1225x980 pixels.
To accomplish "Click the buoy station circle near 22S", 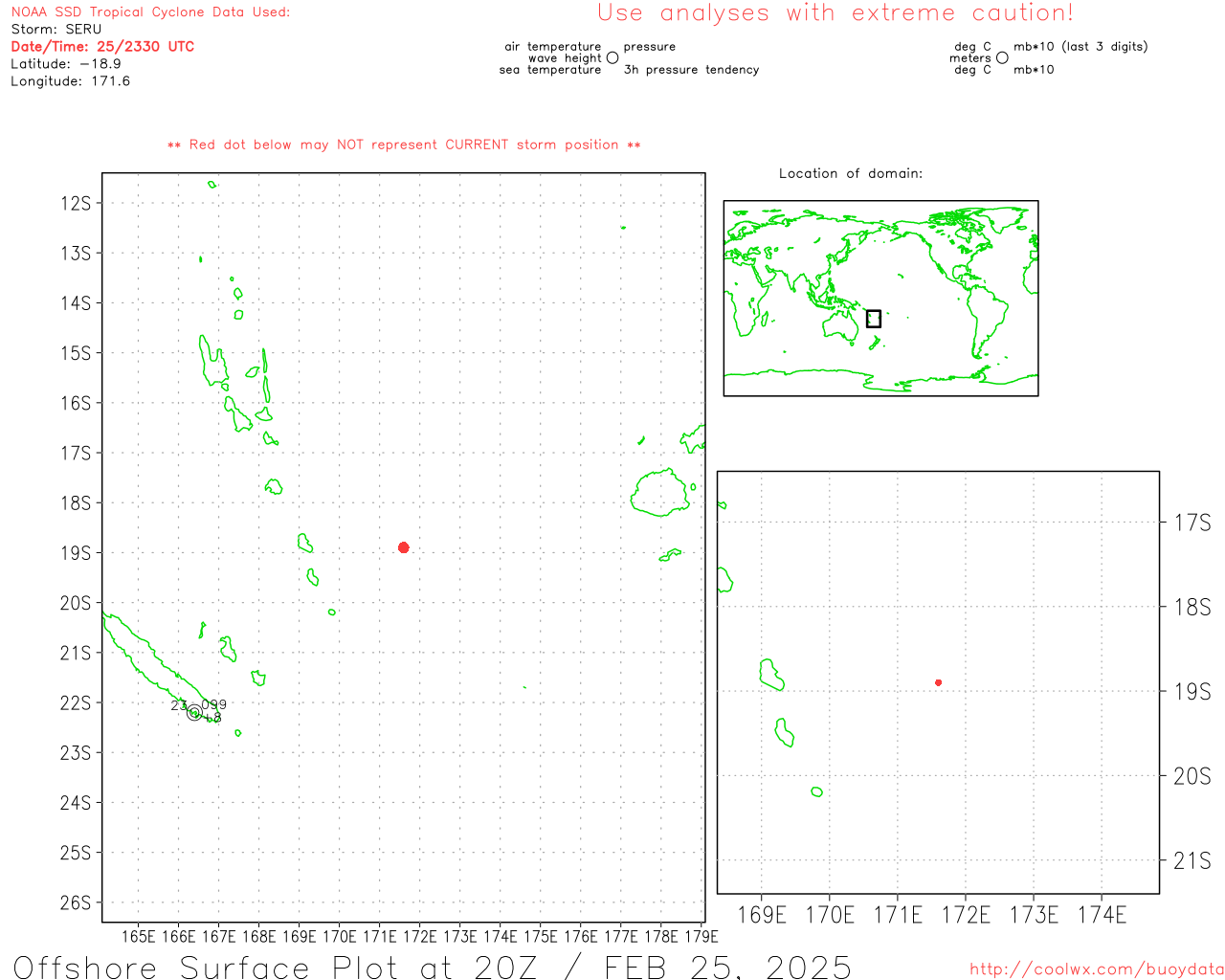I will (x=194, y=712).
